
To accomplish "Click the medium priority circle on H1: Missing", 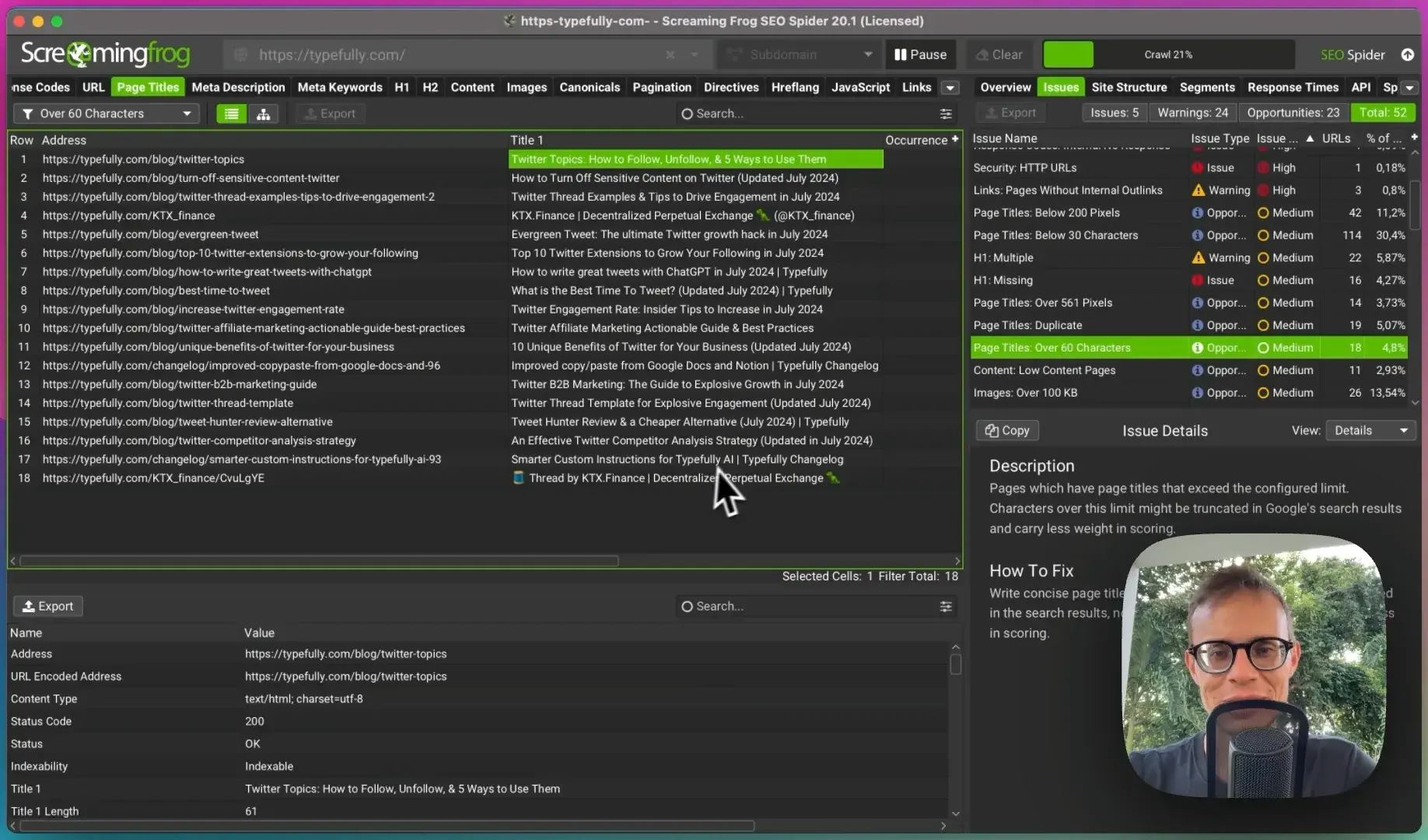I will (1263, 280).
